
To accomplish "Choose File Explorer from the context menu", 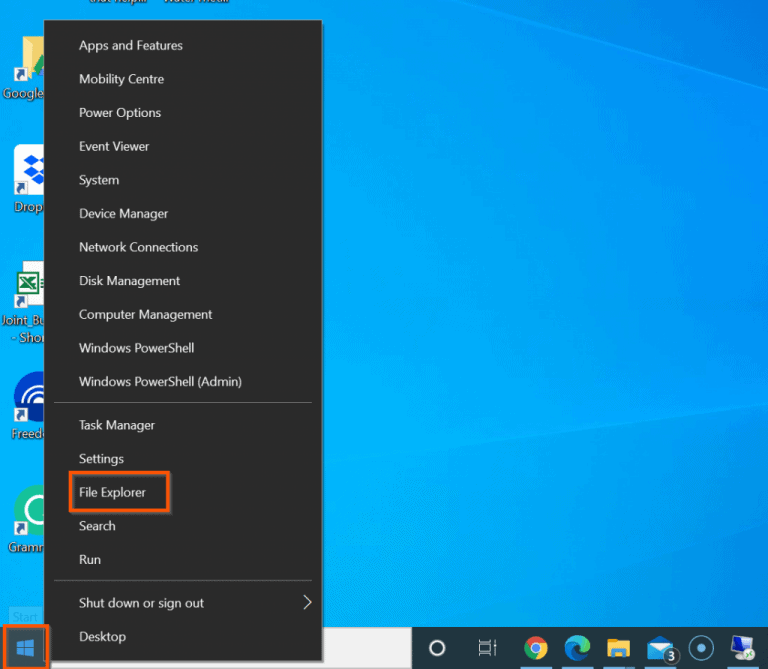I will pos(112,492).
